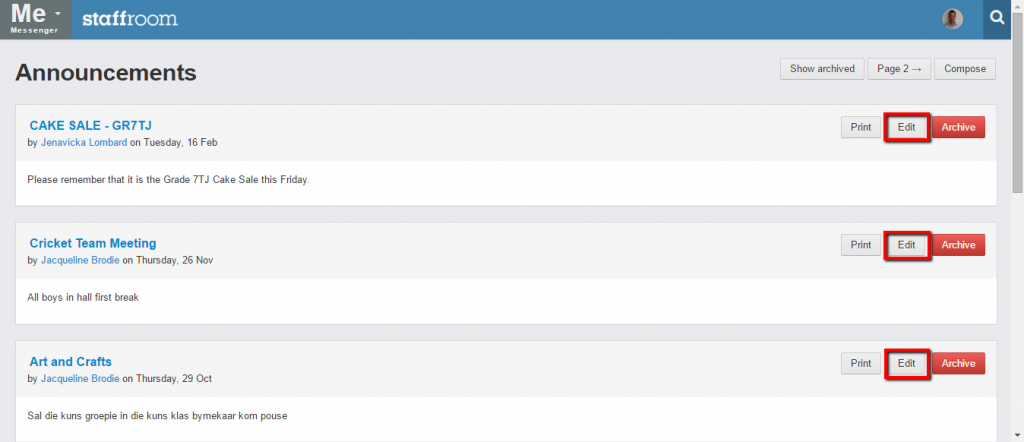Edit the CAKE SALE - GR7TJ announcement

(x=906, y=127)
